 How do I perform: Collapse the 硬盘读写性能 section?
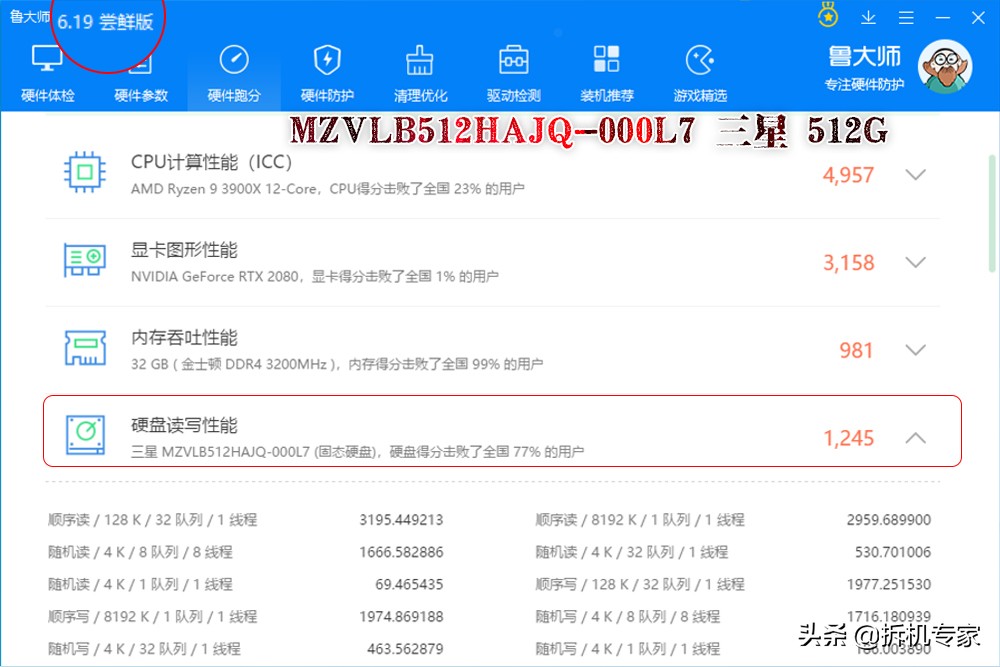tap(916, 437)
